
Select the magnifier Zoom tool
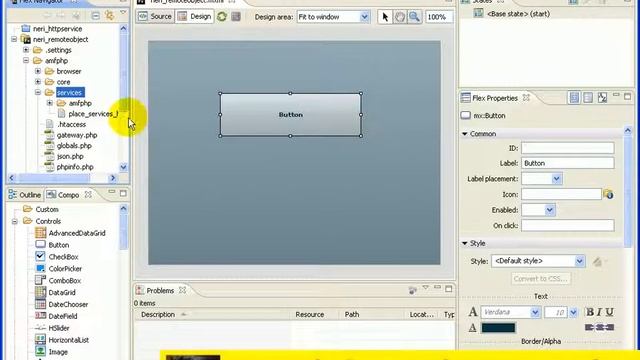(414, 17)
